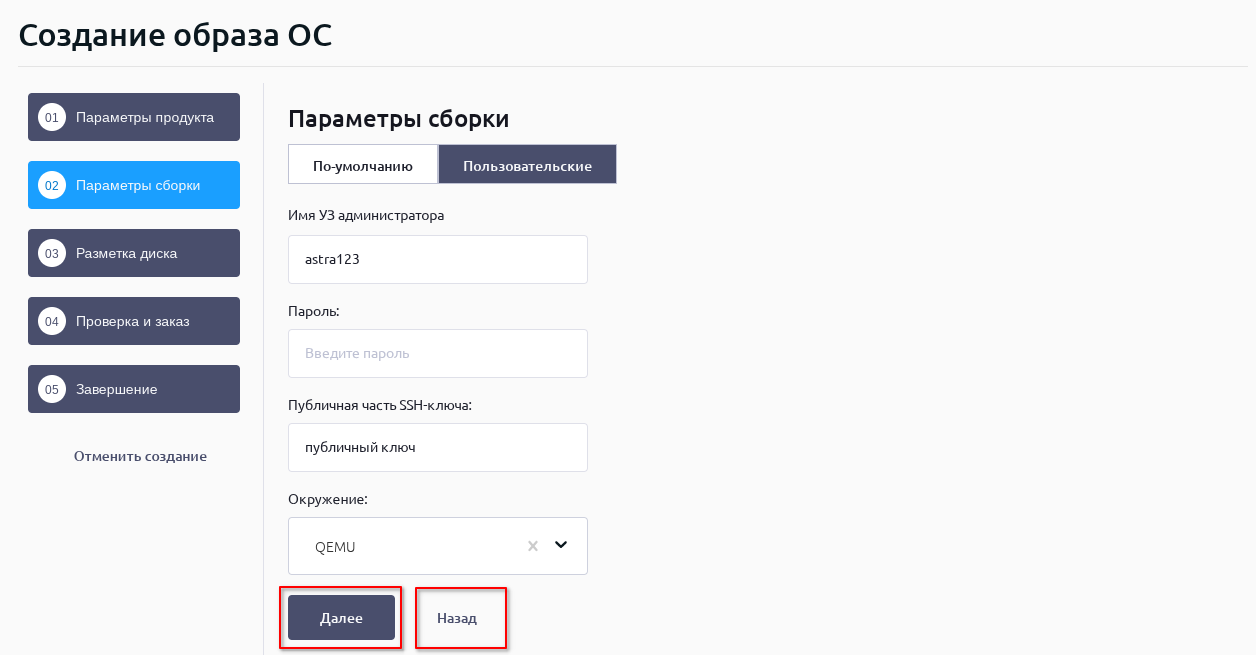Click the Назад button
Image resolution: width=1256 pixels, height=655 pixels.
457,618
